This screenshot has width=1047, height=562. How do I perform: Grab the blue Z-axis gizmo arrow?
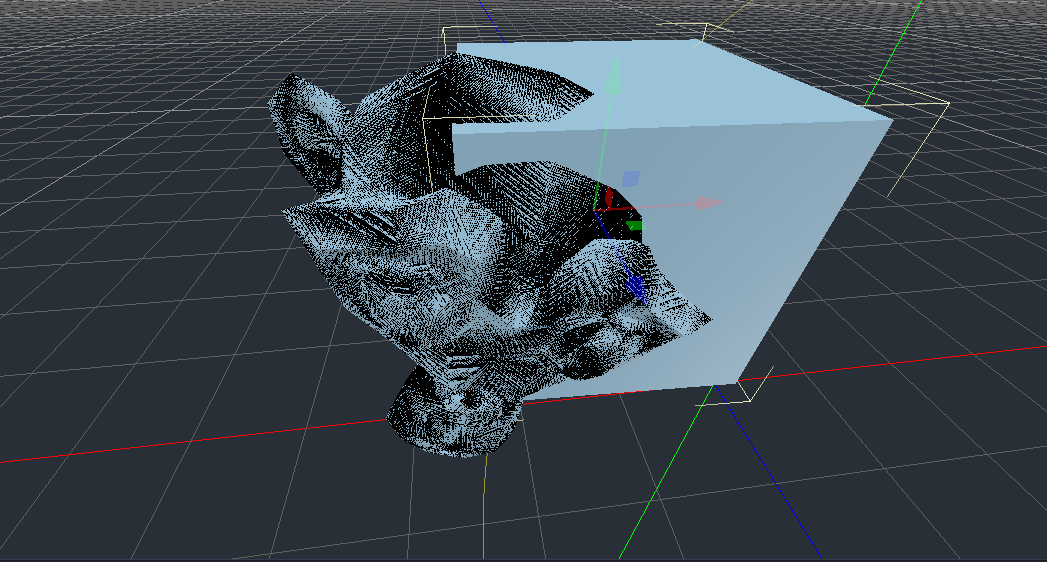coord(636,287)
